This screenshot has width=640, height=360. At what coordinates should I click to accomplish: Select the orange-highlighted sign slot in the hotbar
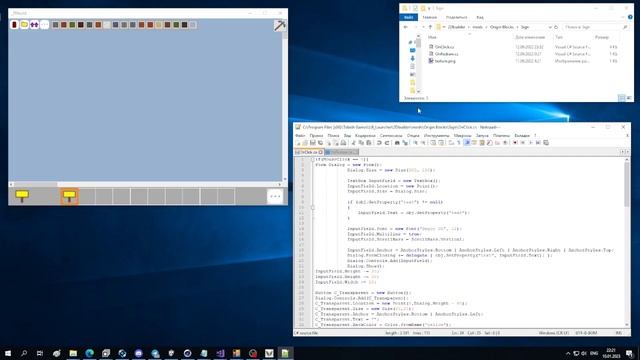point(69,196)
